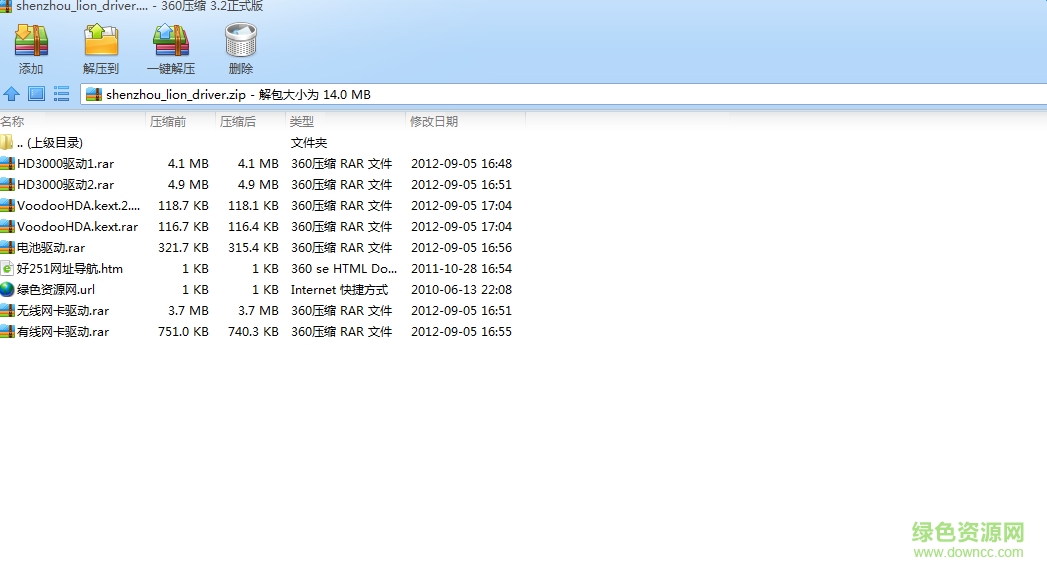
Task: Click the archive icon of 电池驱动.rar
Action: (x=7, y=248)
